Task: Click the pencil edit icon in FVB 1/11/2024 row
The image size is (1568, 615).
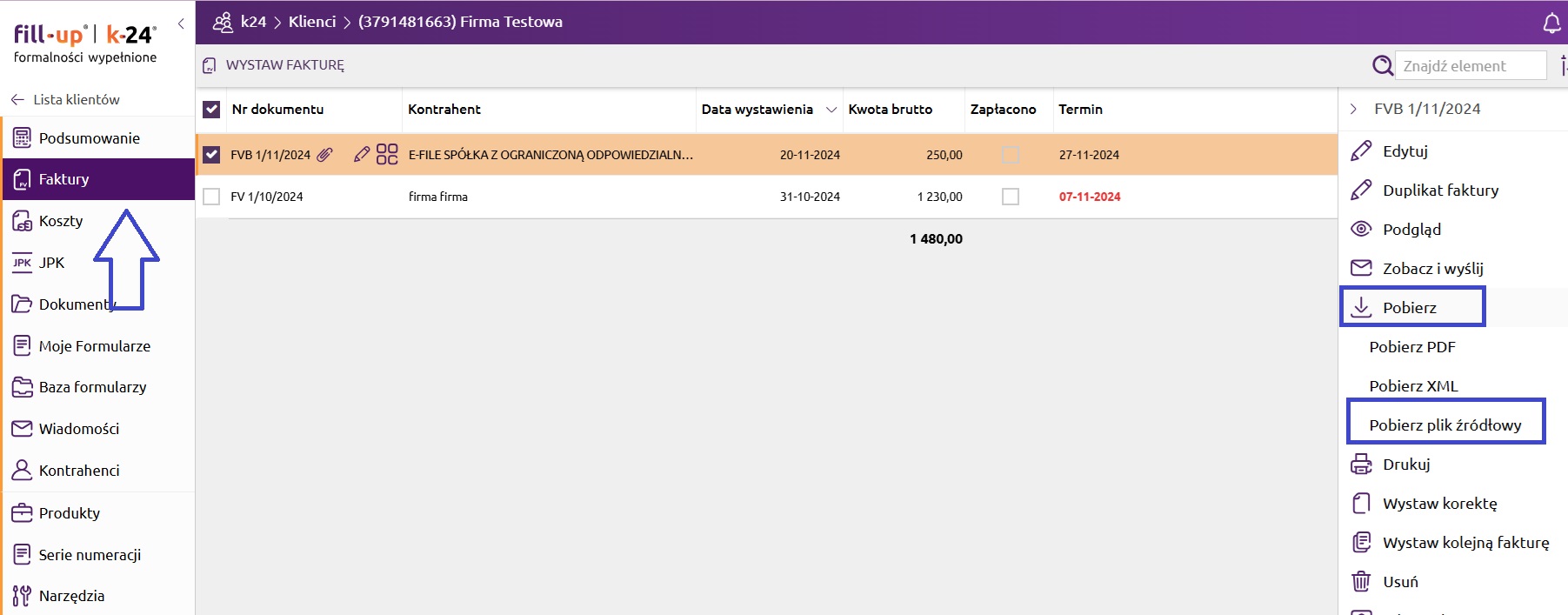Action: [362, 155]
